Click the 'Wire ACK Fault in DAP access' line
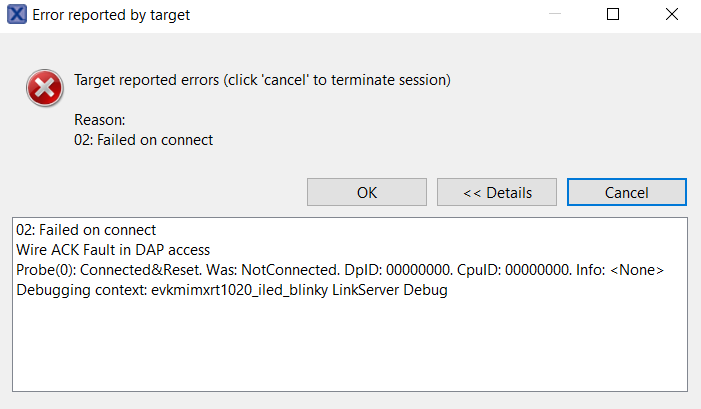This screenshot has width=701, height=409. [113, 250]
